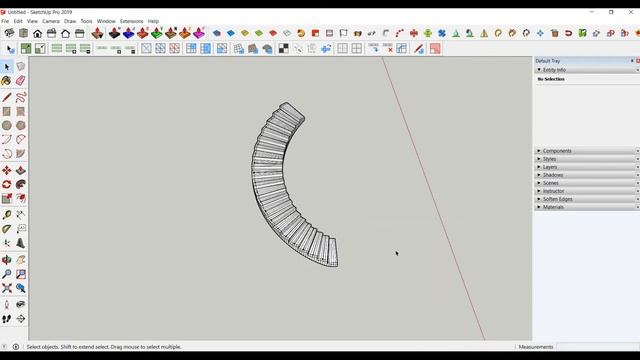Select the Pie tool

point(21,154)
